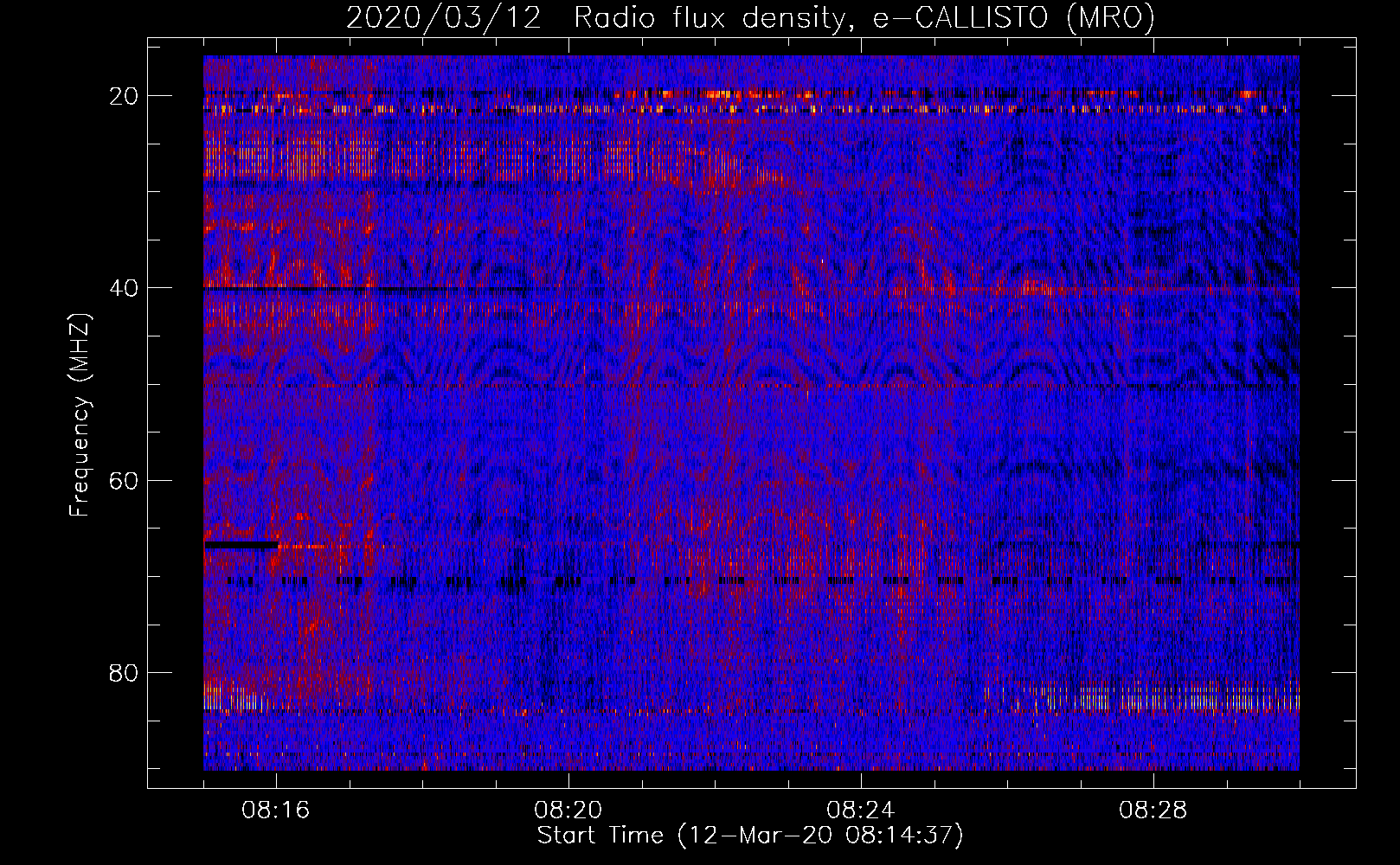The height and width of the screenshot is (865, 1400).
Task: Click the plot title "2020/03/12 Radio flux density, e-CALLISTO (MRO)"
Action: [750, 17]
